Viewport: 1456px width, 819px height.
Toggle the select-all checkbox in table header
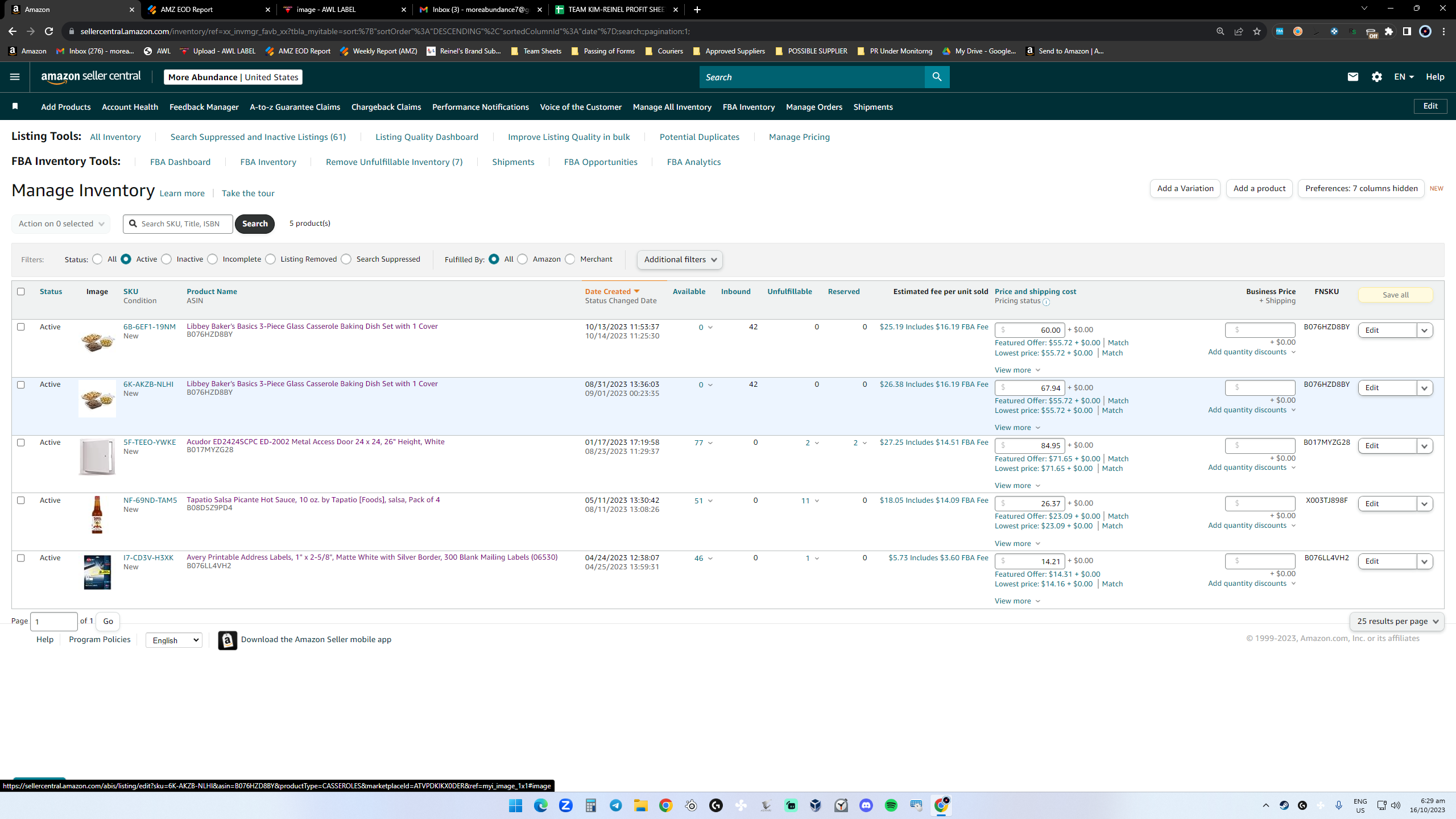[x=21, y=291]
